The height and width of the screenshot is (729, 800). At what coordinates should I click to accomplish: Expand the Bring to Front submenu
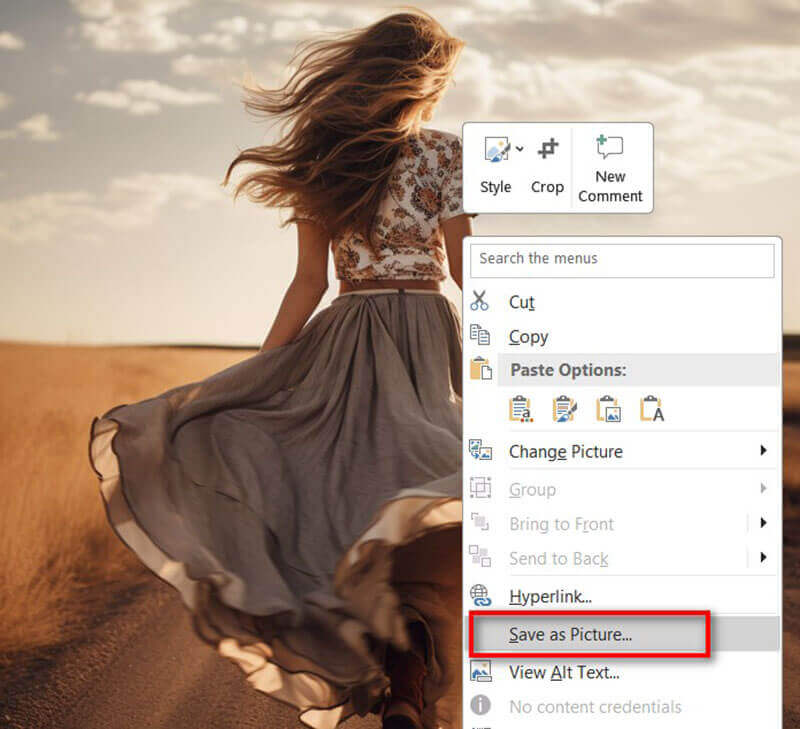point(765,523)
